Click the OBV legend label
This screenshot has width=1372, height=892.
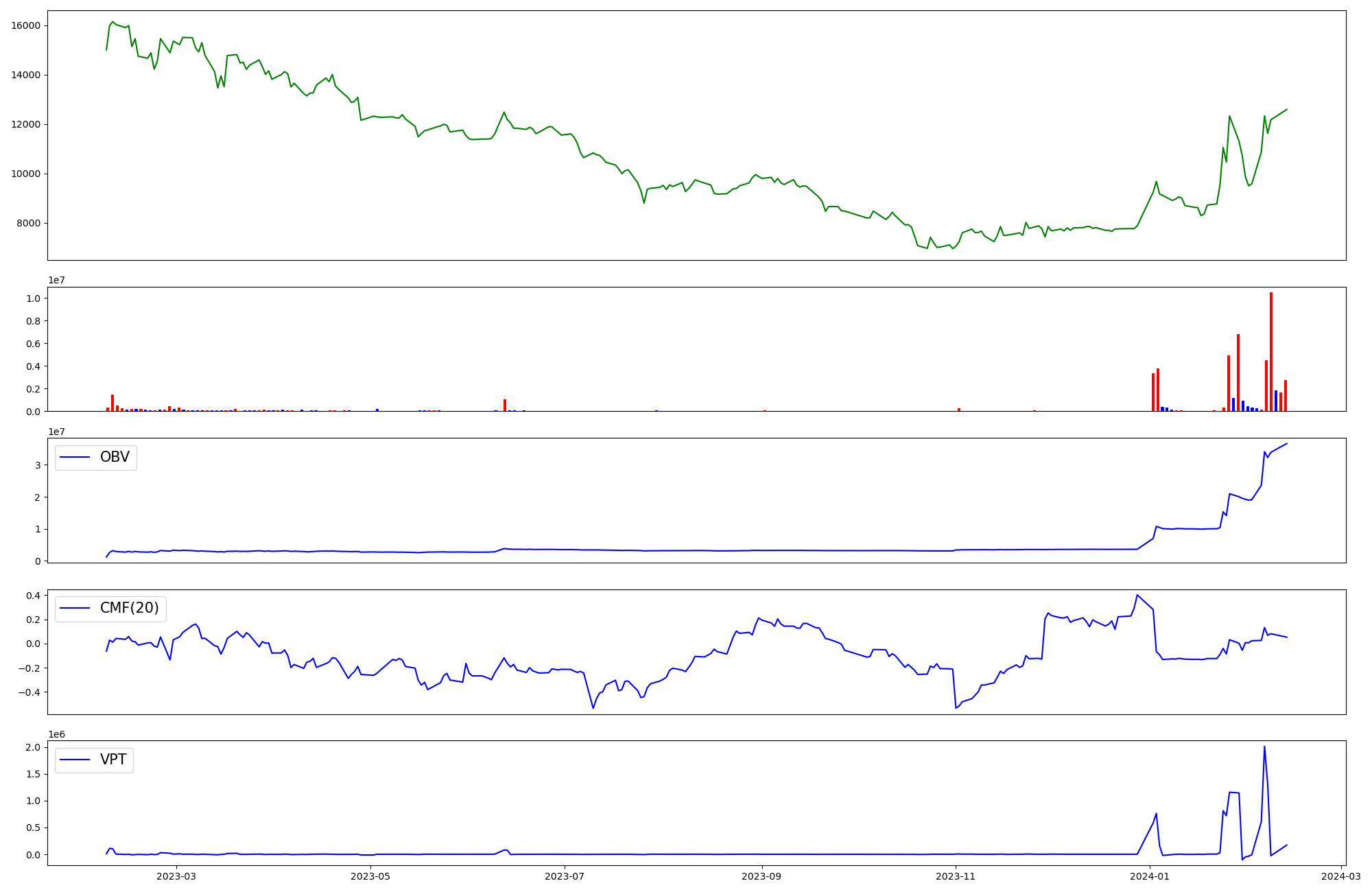[x=115, y=458]
